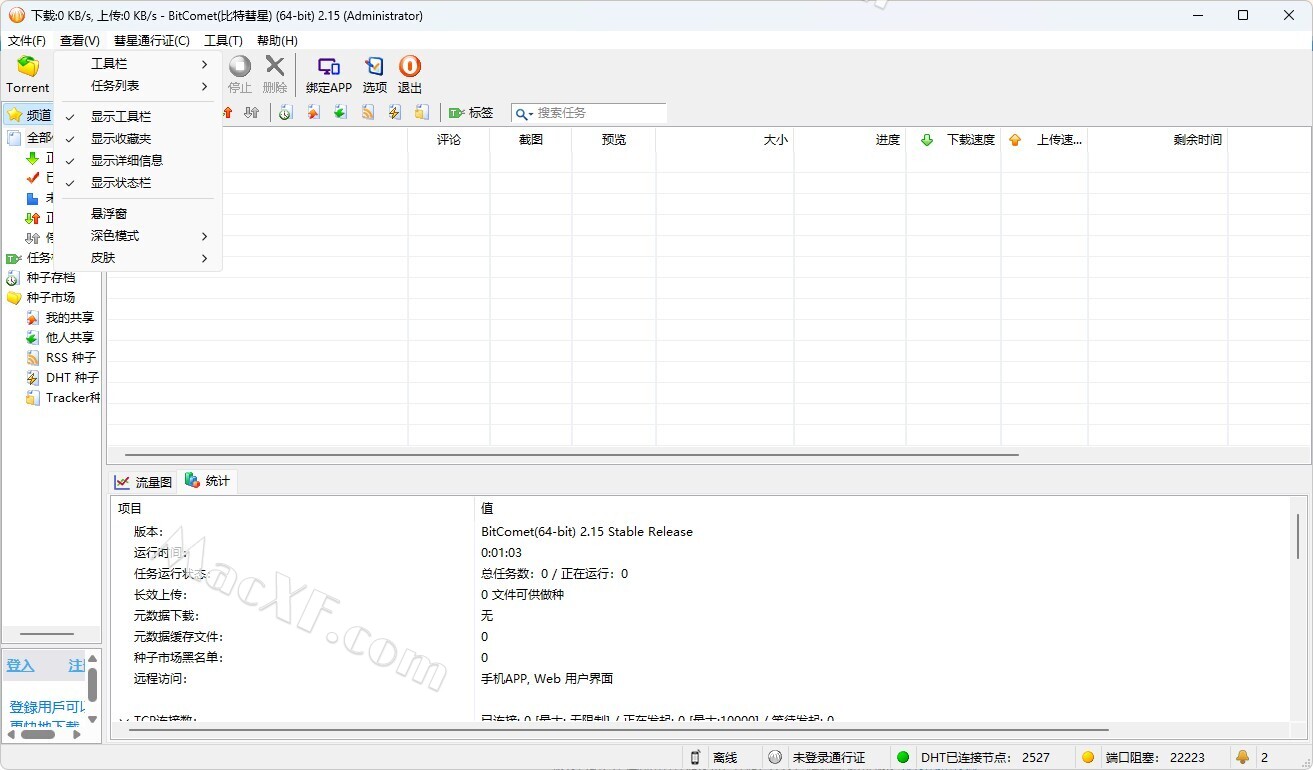The width and height of the screenshot is (1313, 770).
Task: Click the 登錄用戶可以 link text
Action: (47, 707)
